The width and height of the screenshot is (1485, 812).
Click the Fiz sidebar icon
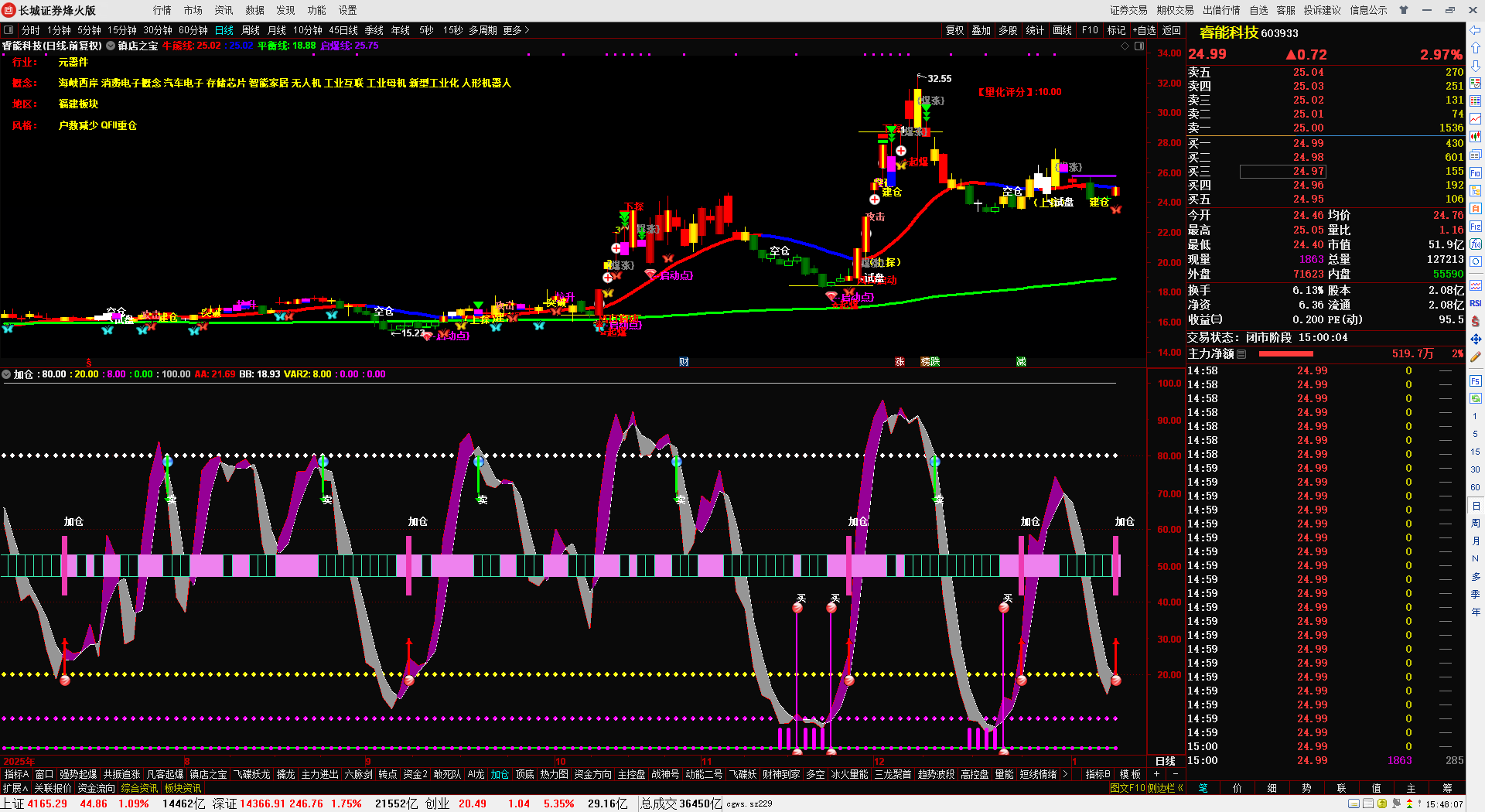(1476, 227)
